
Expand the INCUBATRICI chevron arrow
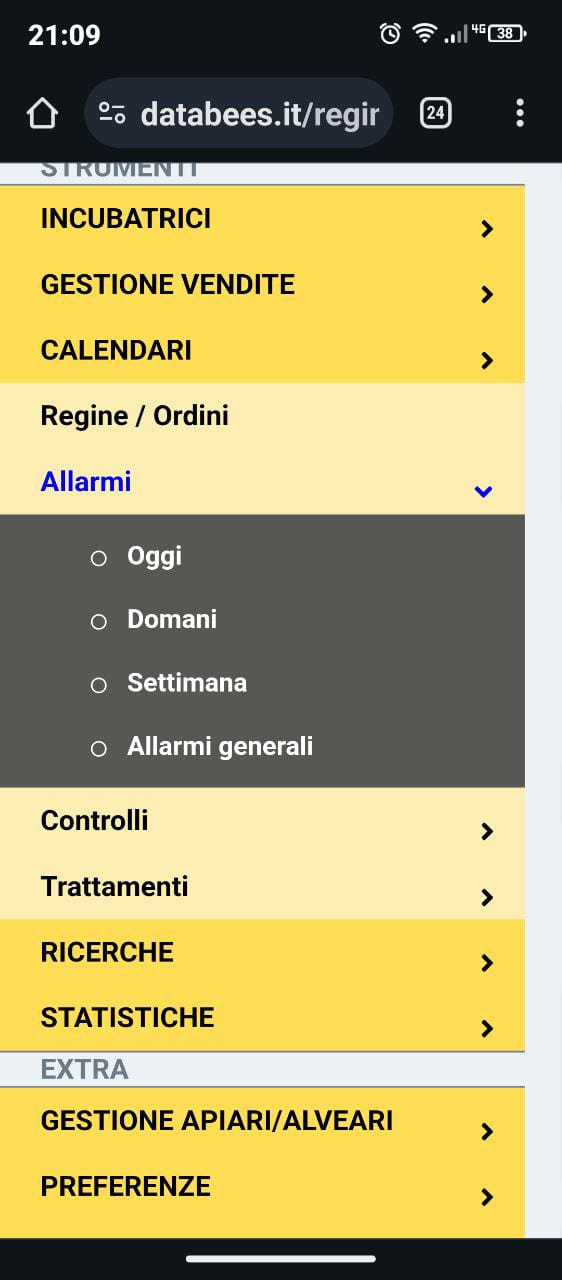(487, 229)
